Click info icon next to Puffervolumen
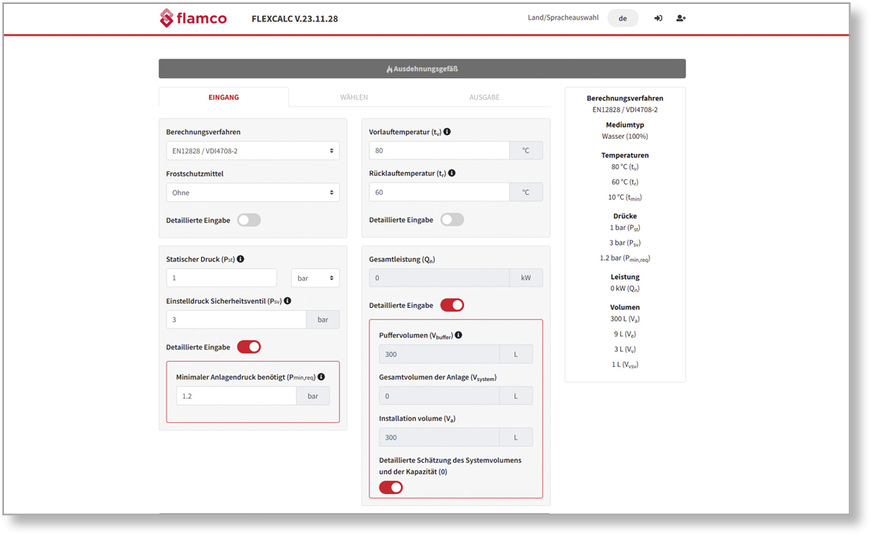The width and height of the screenshot is (872, 536). pos(458,335)
